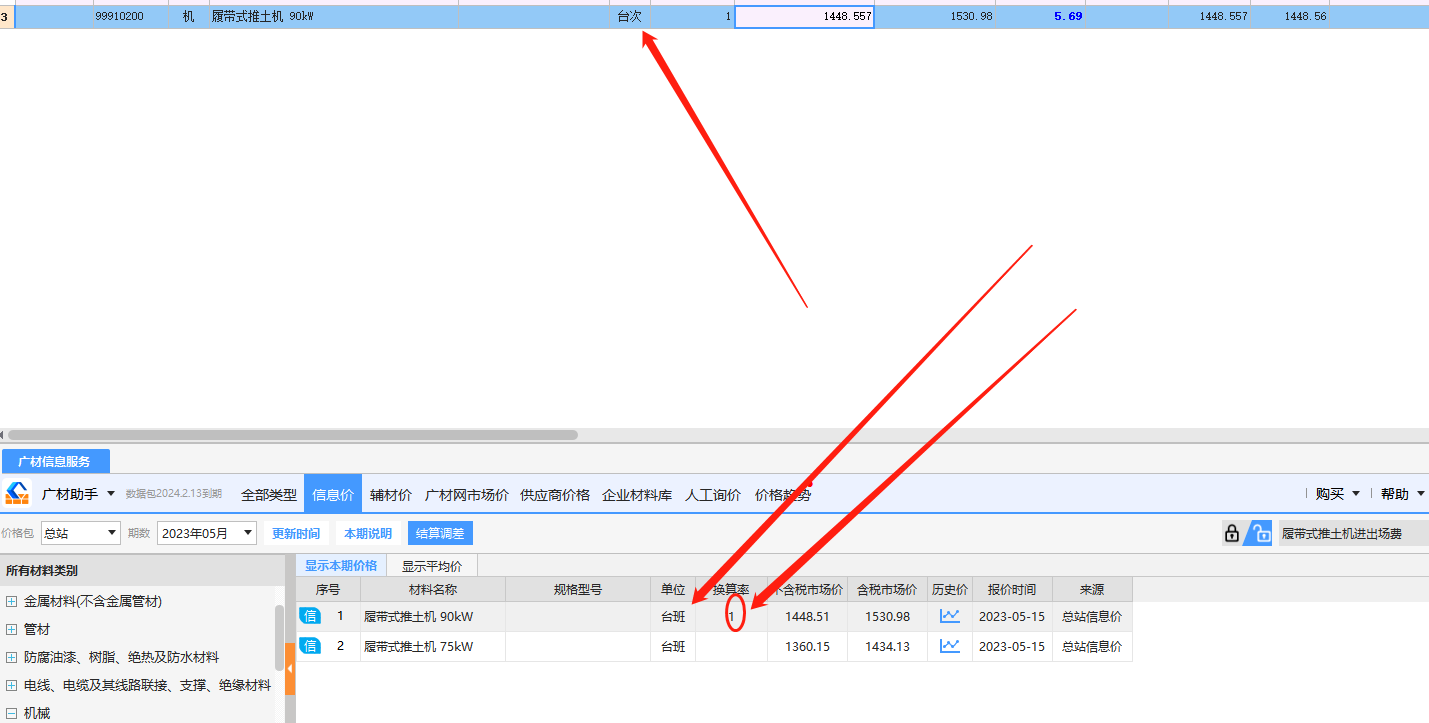Click the 信 badge on row 1
1429x723 pixels.
click(310, 616)
